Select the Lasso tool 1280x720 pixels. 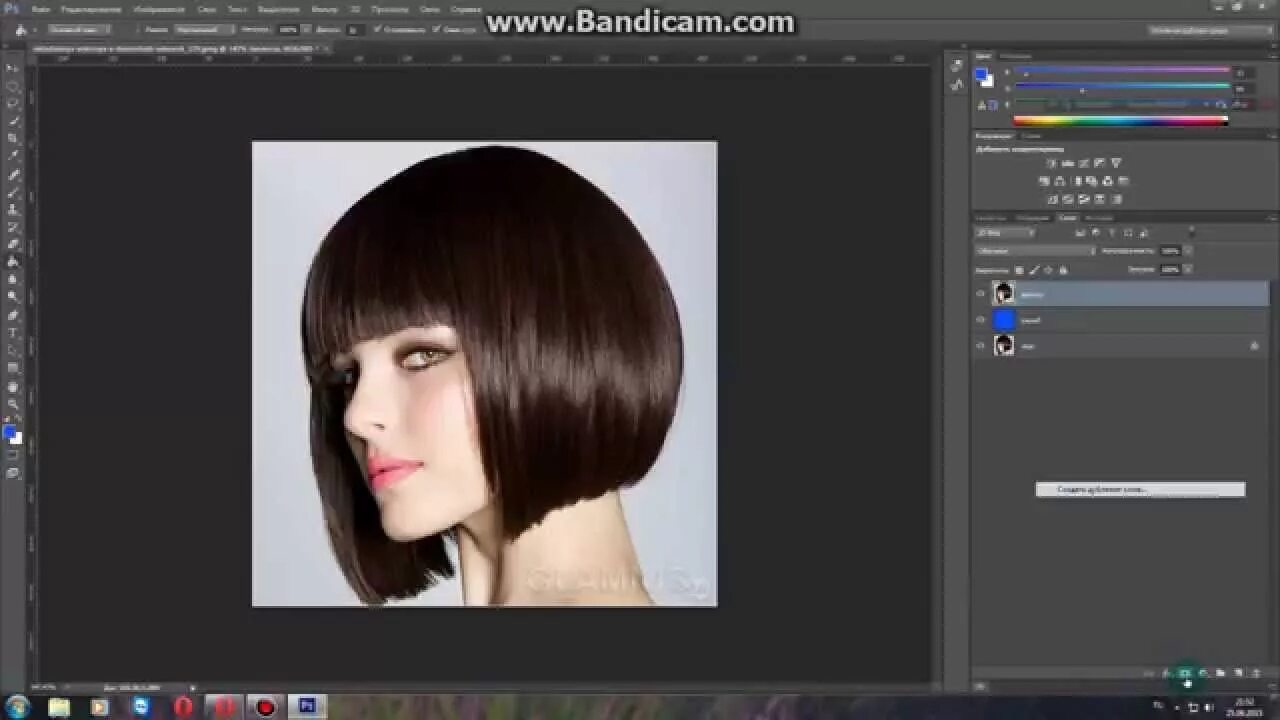tap(13, 103)
